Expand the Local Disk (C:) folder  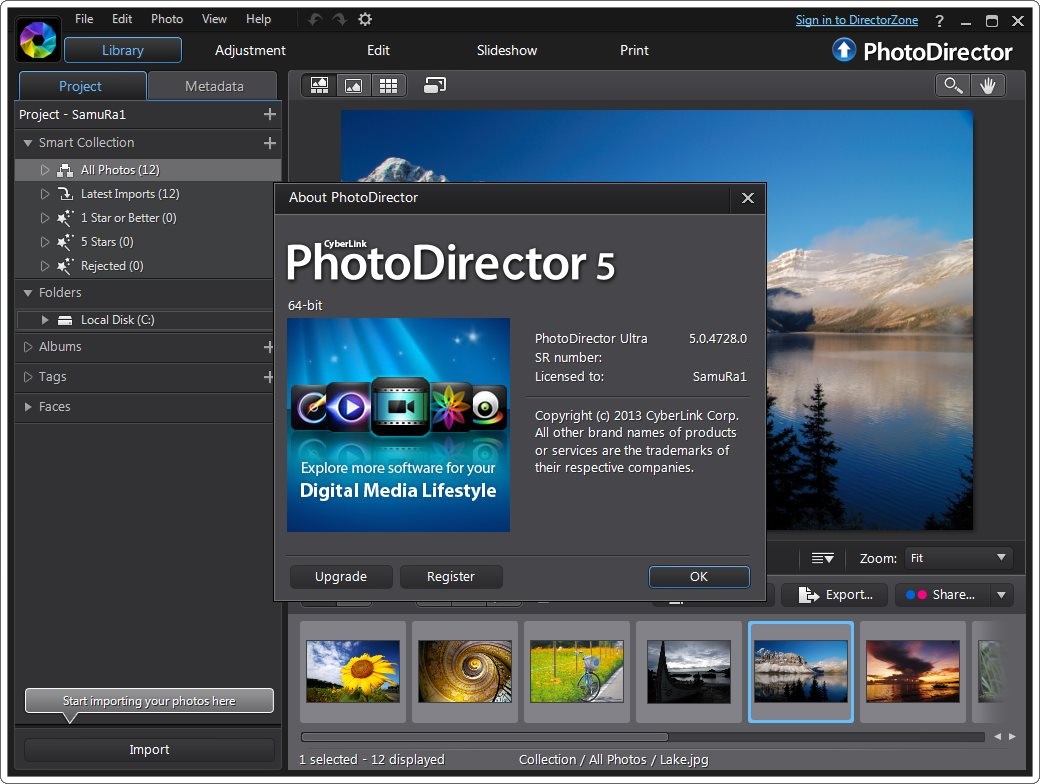(x=44, y=320)
